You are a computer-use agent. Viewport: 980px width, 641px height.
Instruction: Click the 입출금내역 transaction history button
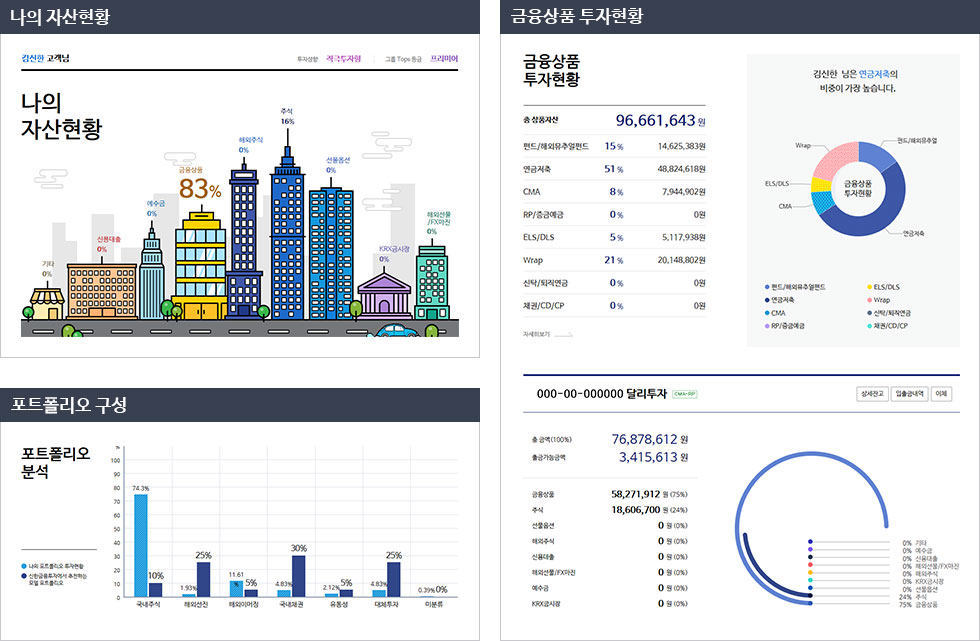(x=909, y=394)
